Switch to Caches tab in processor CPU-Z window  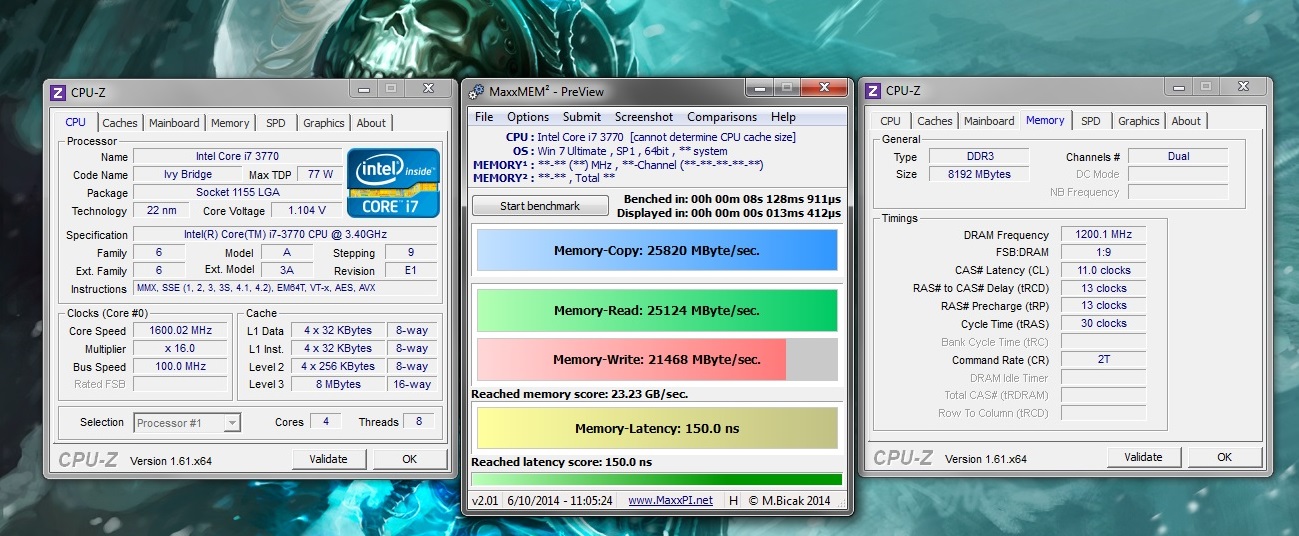click(120, 123)
